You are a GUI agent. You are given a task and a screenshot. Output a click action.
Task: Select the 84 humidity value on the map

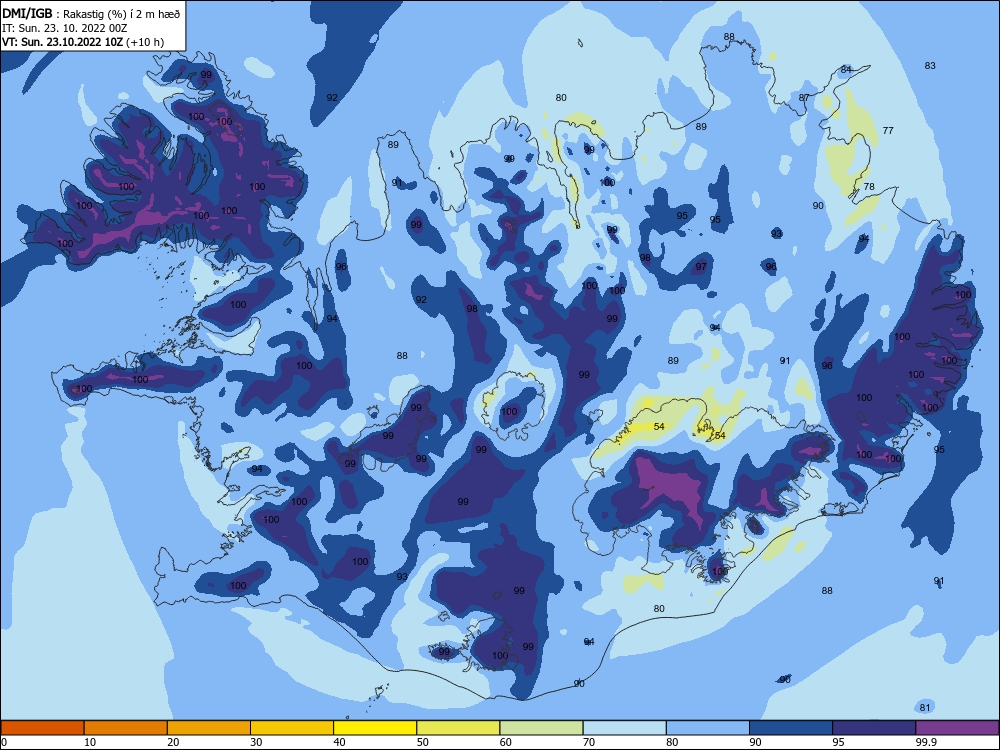[846, 70]
